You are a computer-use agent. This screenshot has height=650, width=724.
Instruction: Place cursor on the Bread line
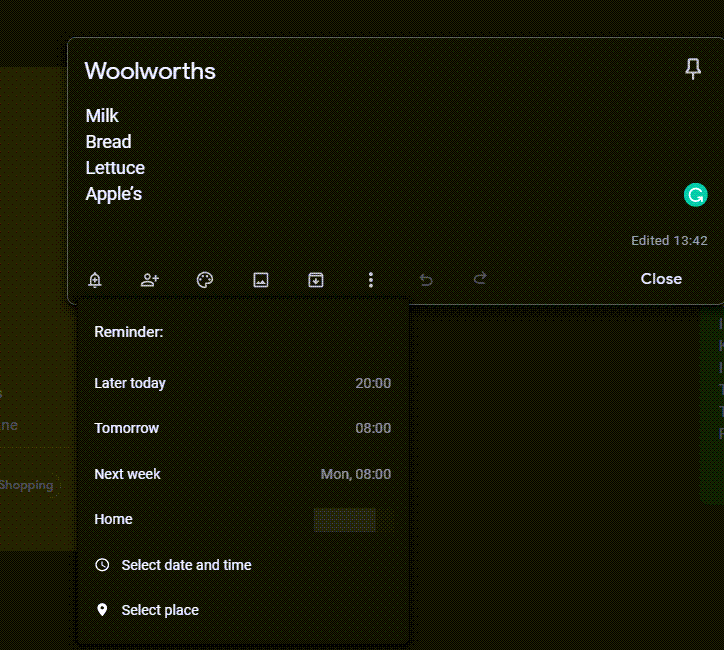(x=109, y=142)
